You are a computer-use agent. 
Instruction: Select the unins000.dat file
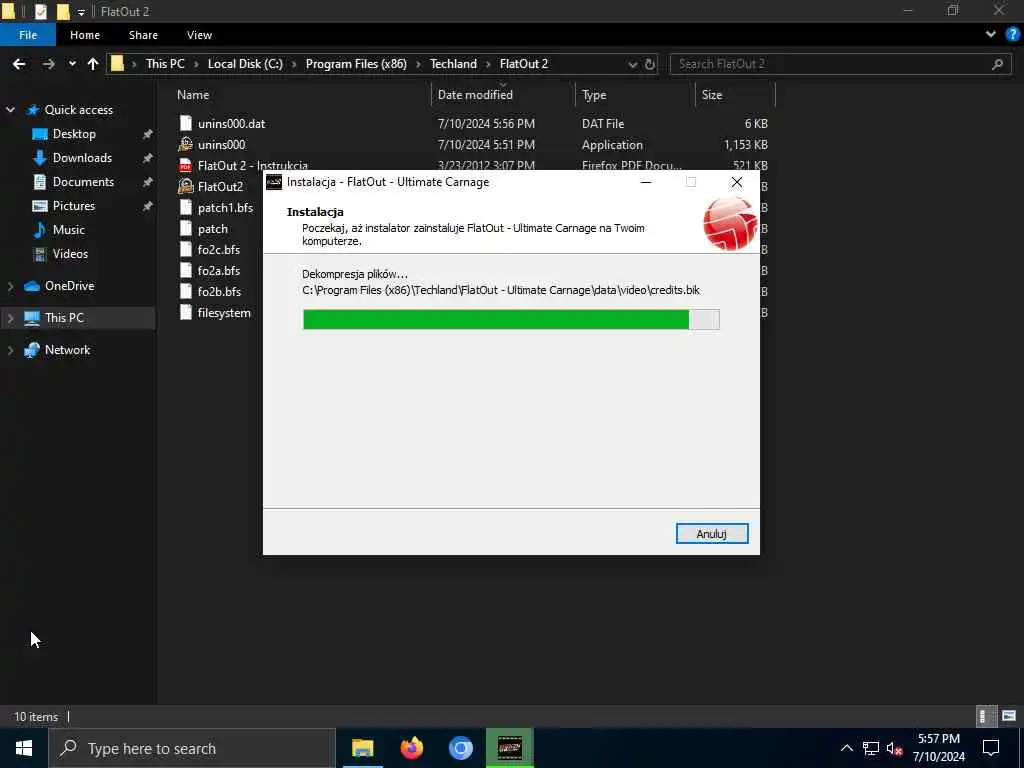[x=231, y=123]
